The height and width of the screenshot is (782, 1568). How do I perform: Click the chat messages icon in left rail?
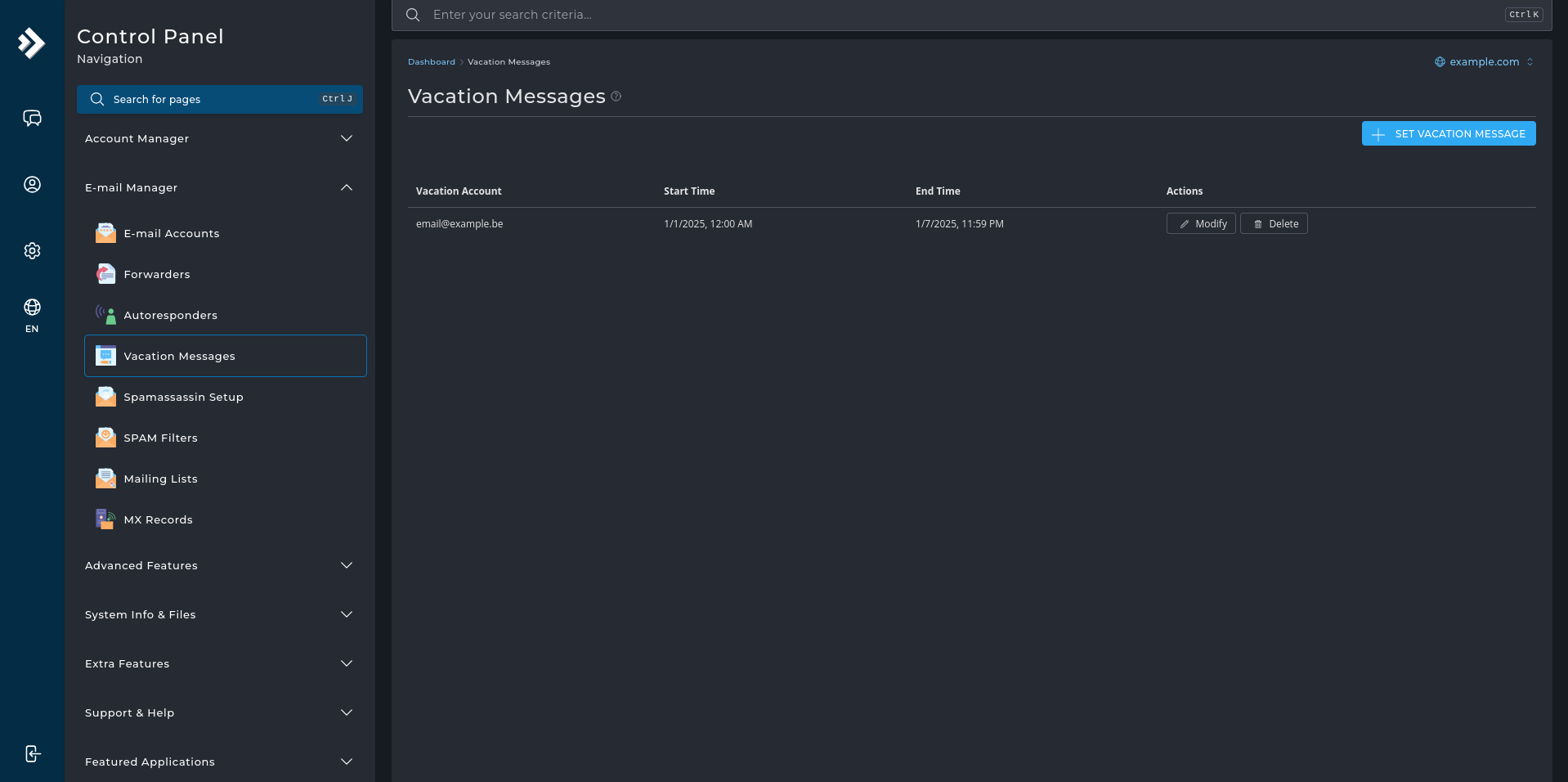(32, 119)
